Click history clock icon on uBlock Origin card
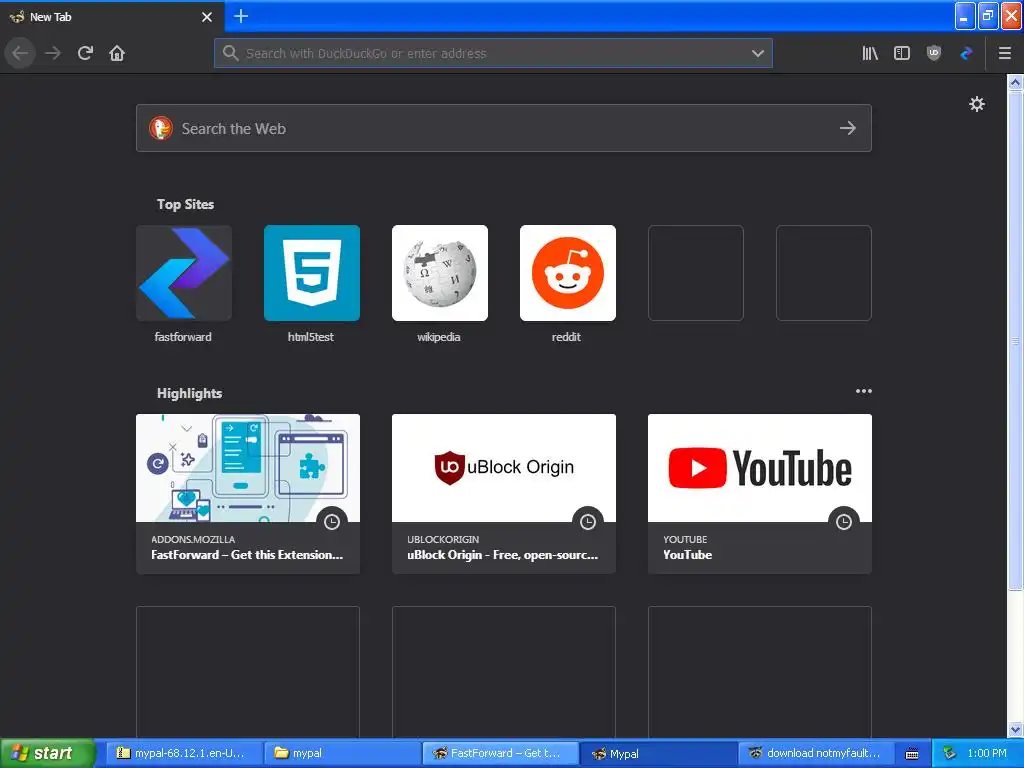 (588, 521)
